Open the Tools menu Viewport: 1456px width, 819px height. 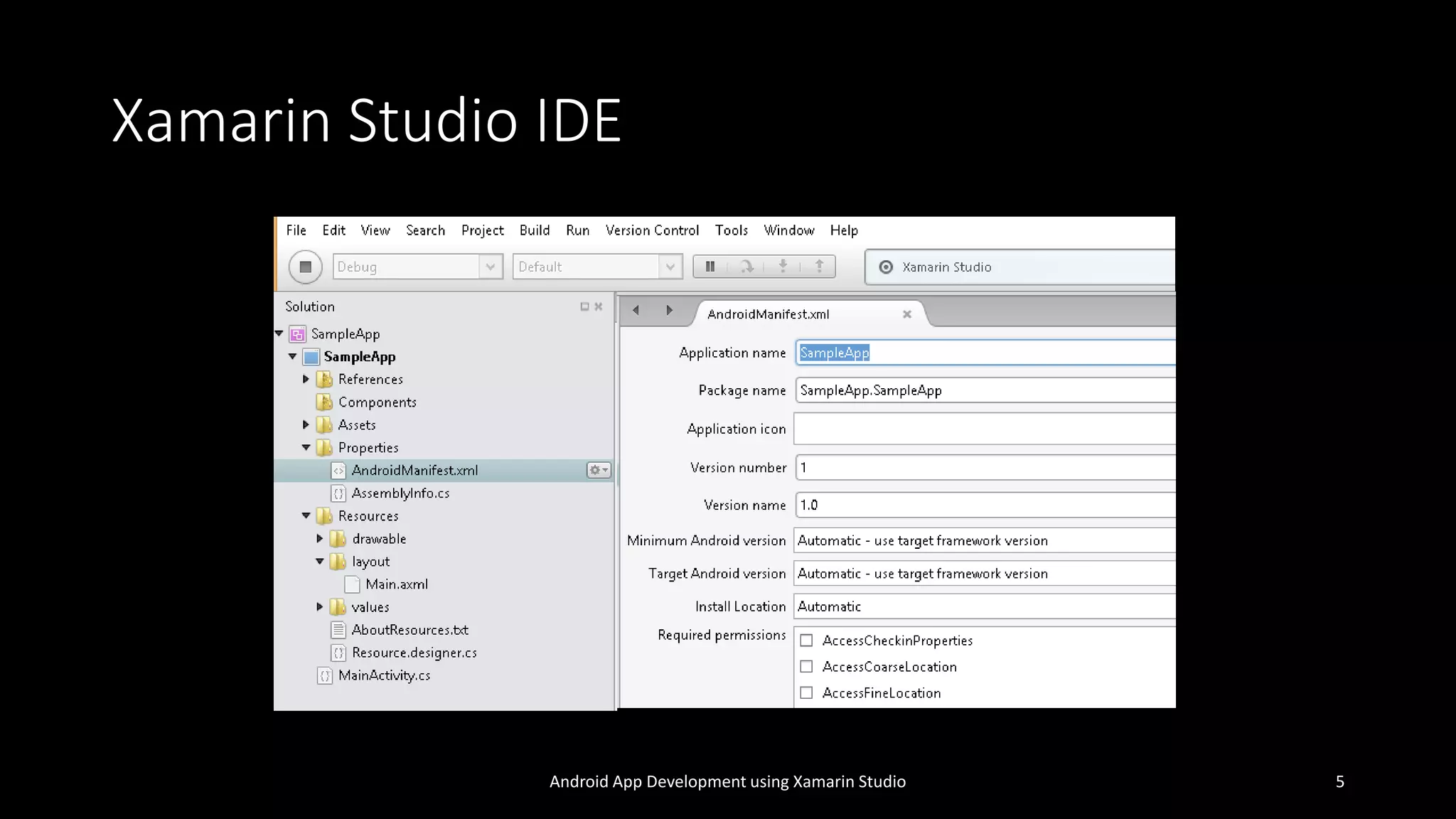(x=732, y=230)
